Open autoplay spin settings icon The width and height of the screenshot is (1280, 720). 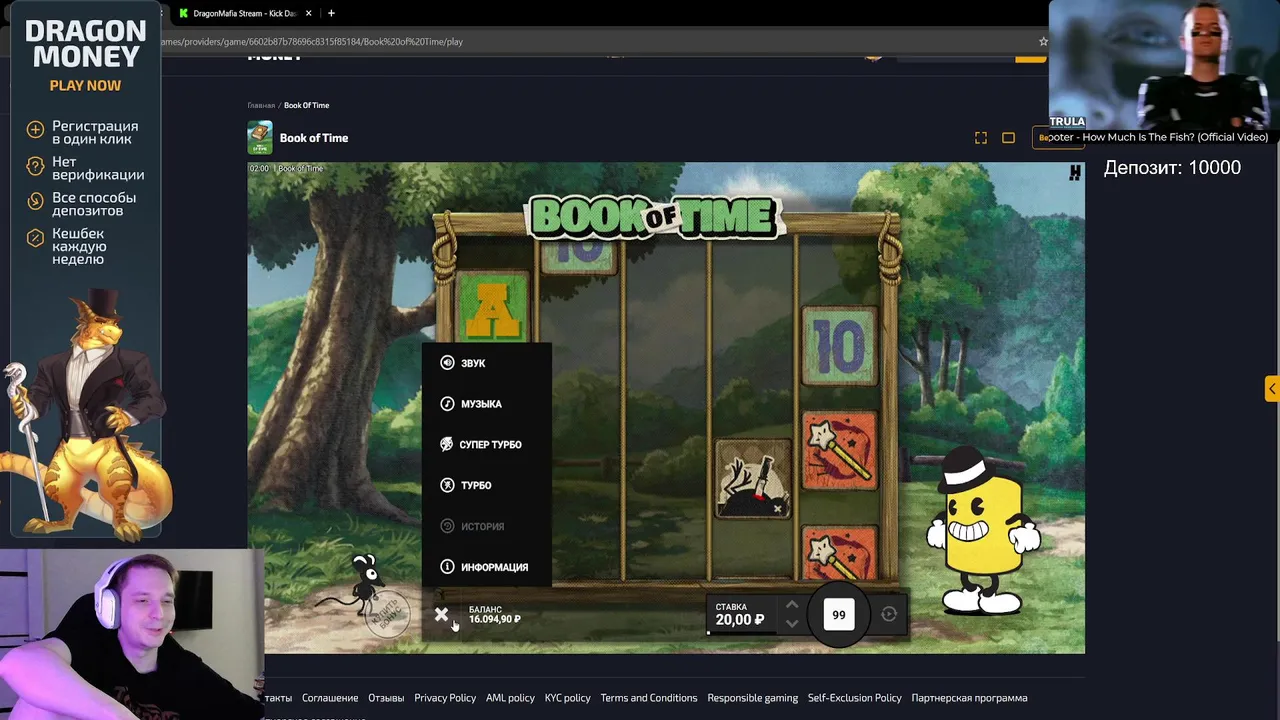tap(889, 614)
